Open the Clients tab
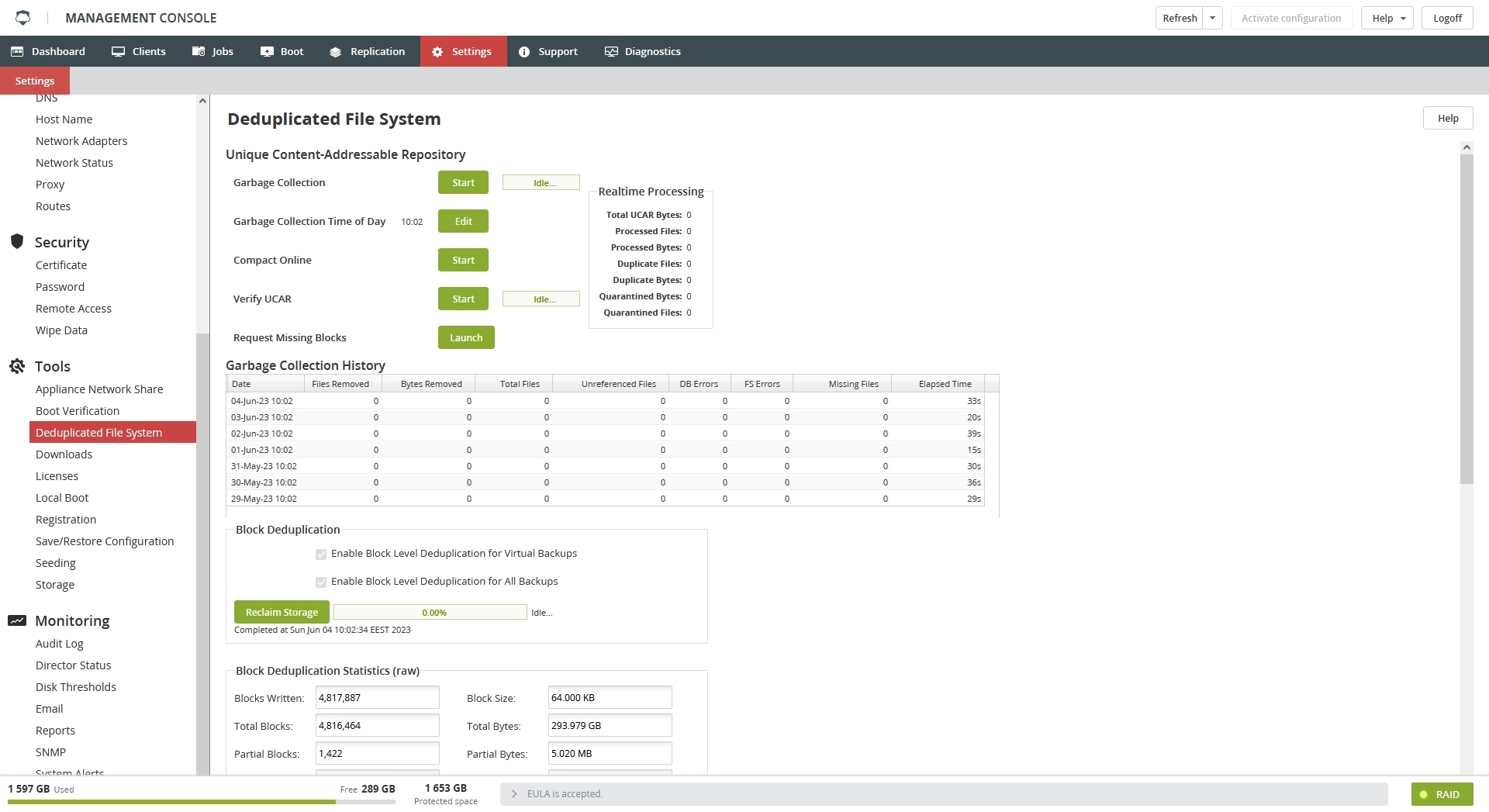Viewport: 1489px width, 812px height. pyautogui.click(x=139, y=51)
